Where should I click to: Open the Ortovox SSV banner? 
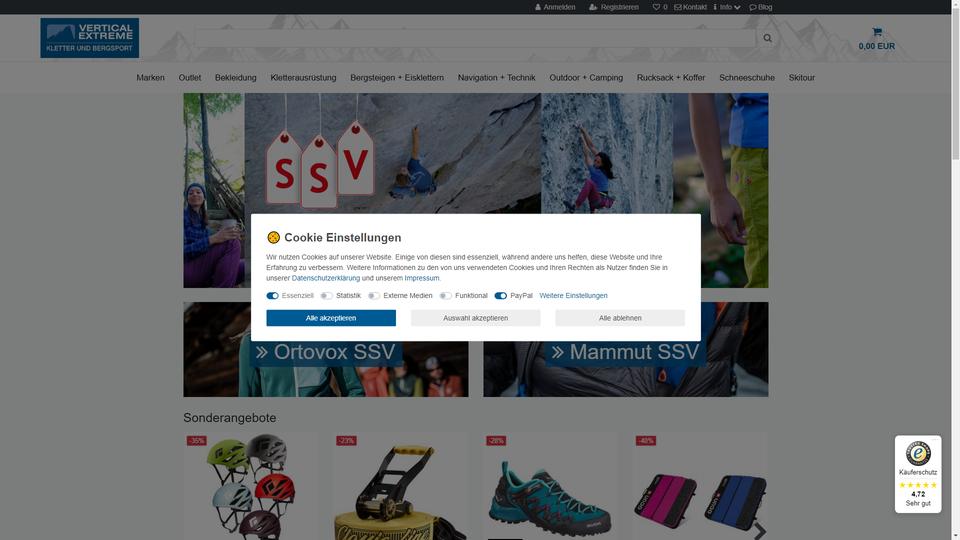click(x=326, y=350)
